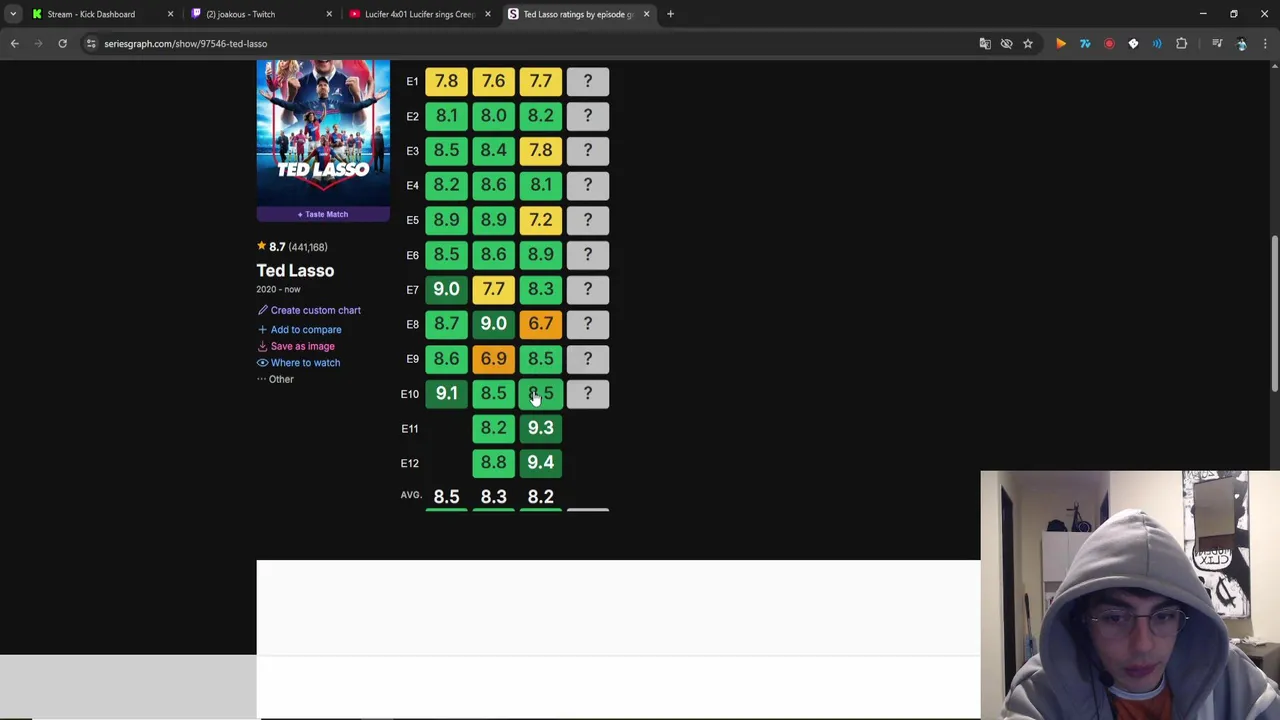Screen dimensions: 1280x720
Task: Reload the seriesgraph page
Action: 62,43
